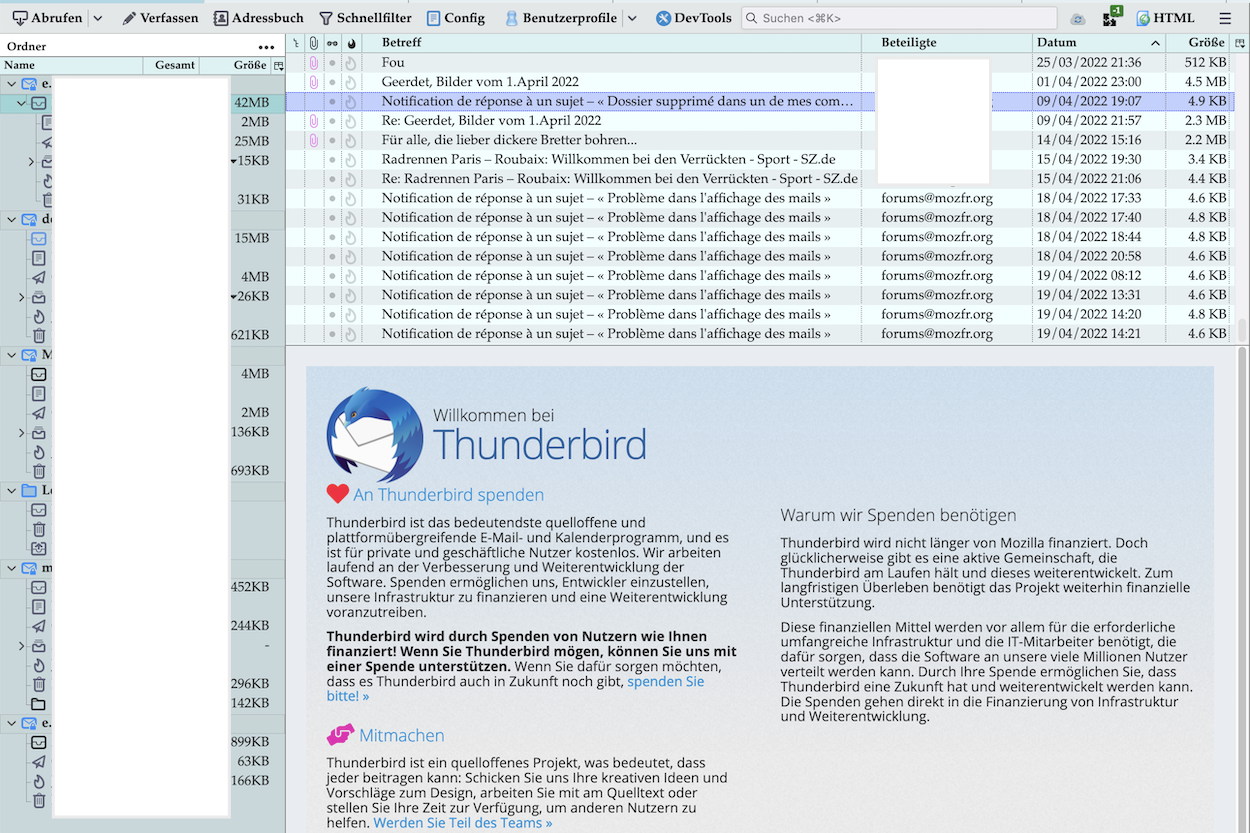Toggle junk flame on 19/04/2022 14:21 message

pyautogui.click(x=351, y=334)
